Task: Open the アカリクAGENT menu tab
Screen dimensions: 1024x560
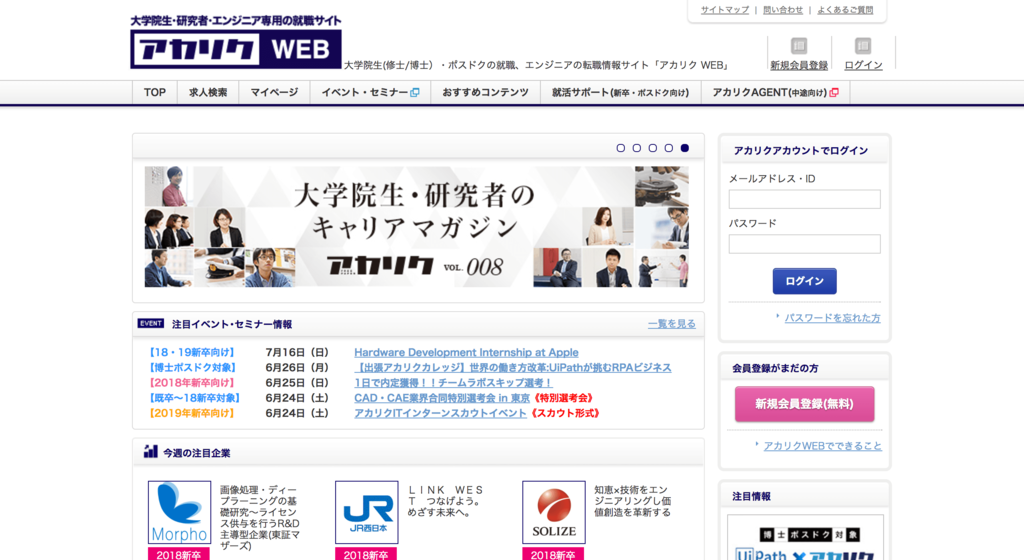Action: pos(775,93)
